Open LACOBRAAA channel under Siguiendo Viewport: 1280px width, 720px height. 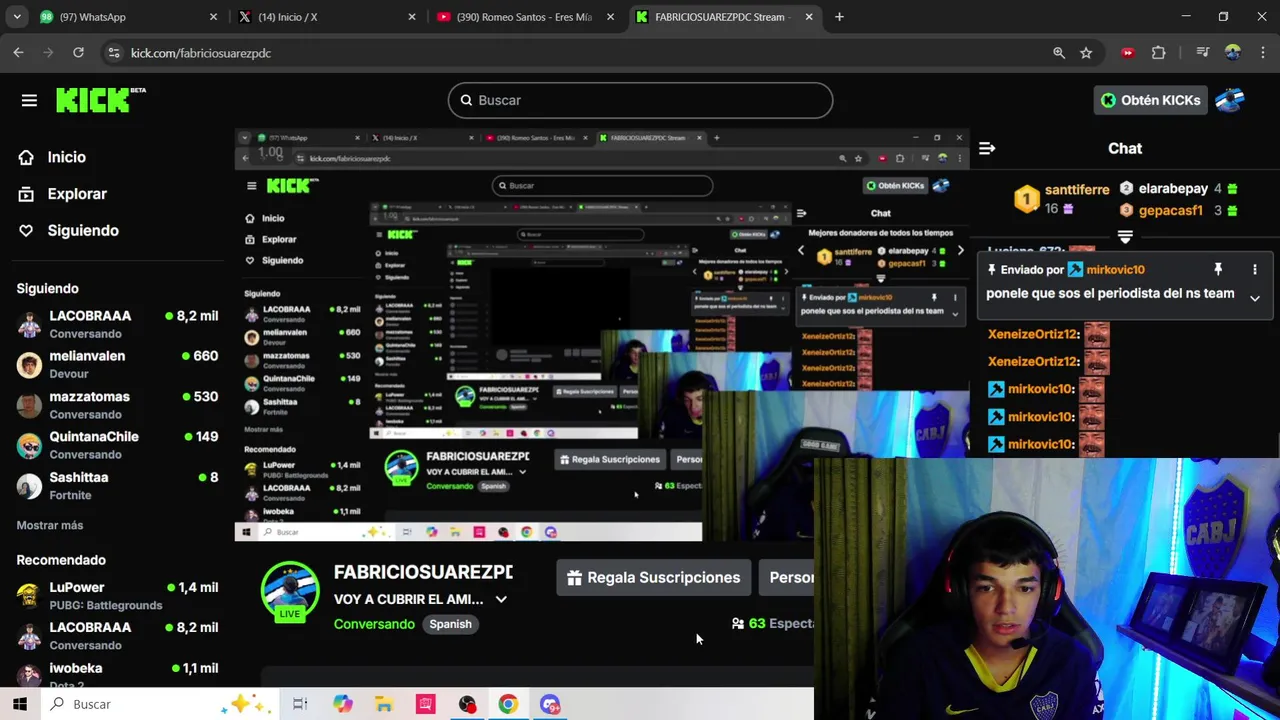pyautogui.click(x=117, y=324)
